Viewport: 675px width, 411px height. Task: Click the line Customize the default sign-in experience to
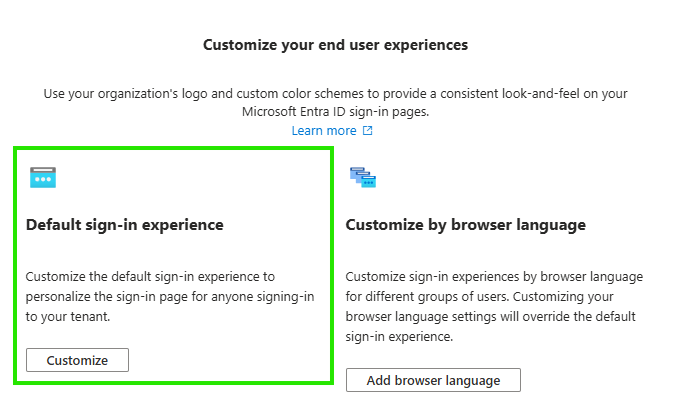coord(150,276)
